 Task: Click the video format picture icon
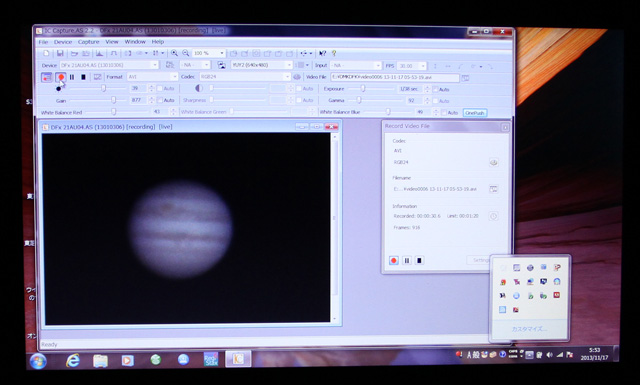pos(221,65)
